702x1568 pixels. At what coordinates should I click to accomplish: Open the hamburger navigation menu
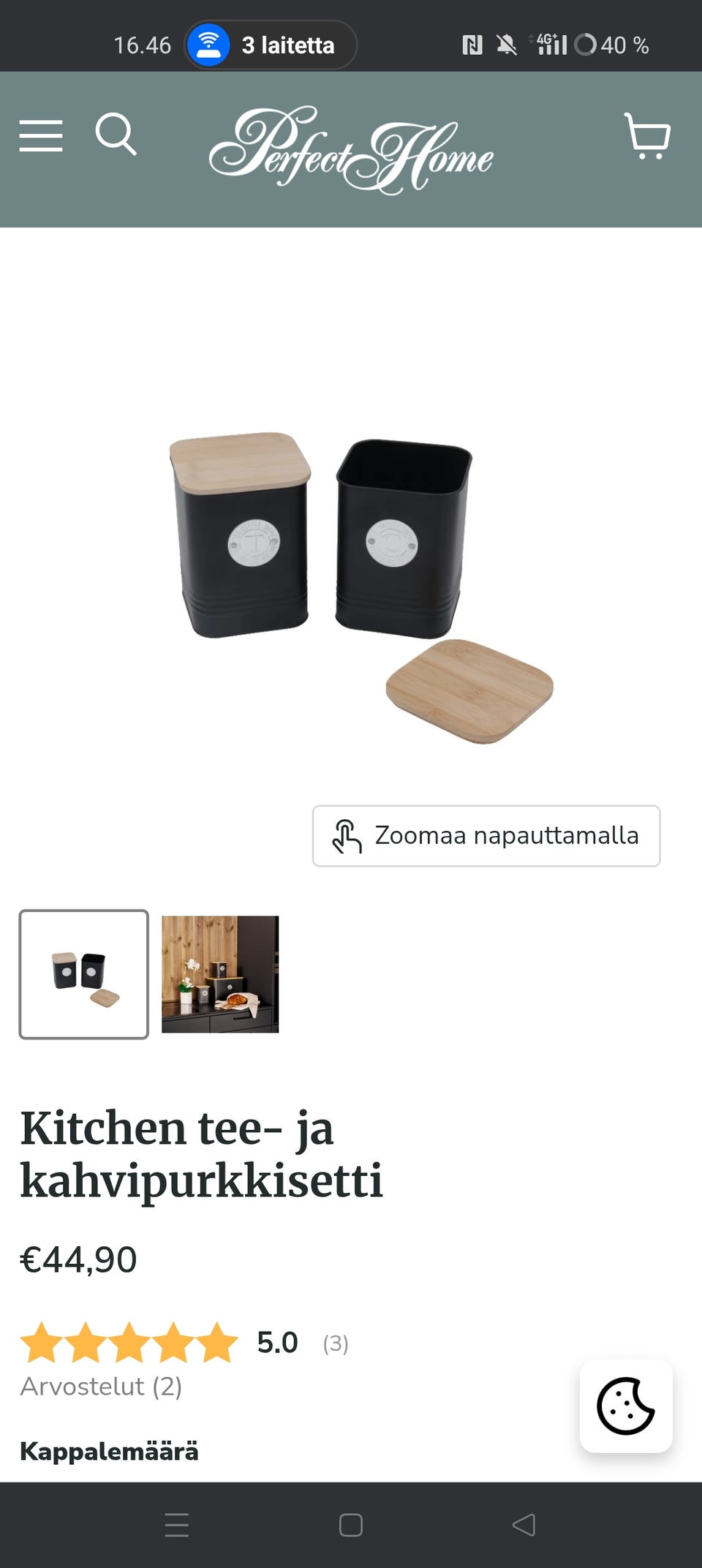(x=41, y=136)
